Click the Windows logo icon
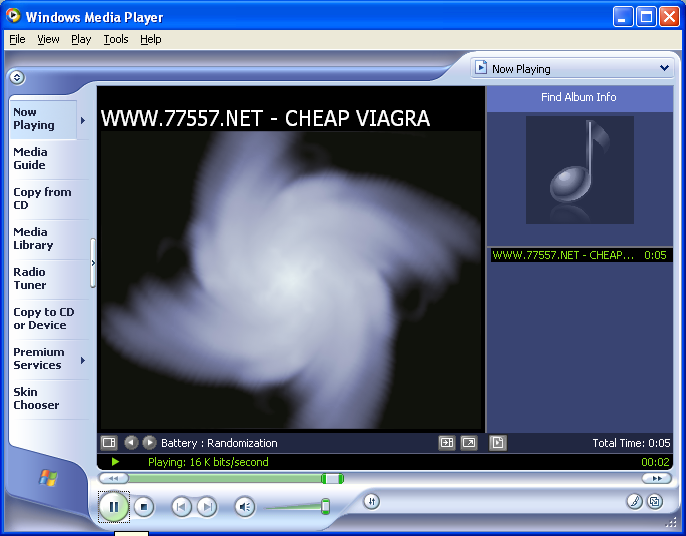 [x=48, y=477]
